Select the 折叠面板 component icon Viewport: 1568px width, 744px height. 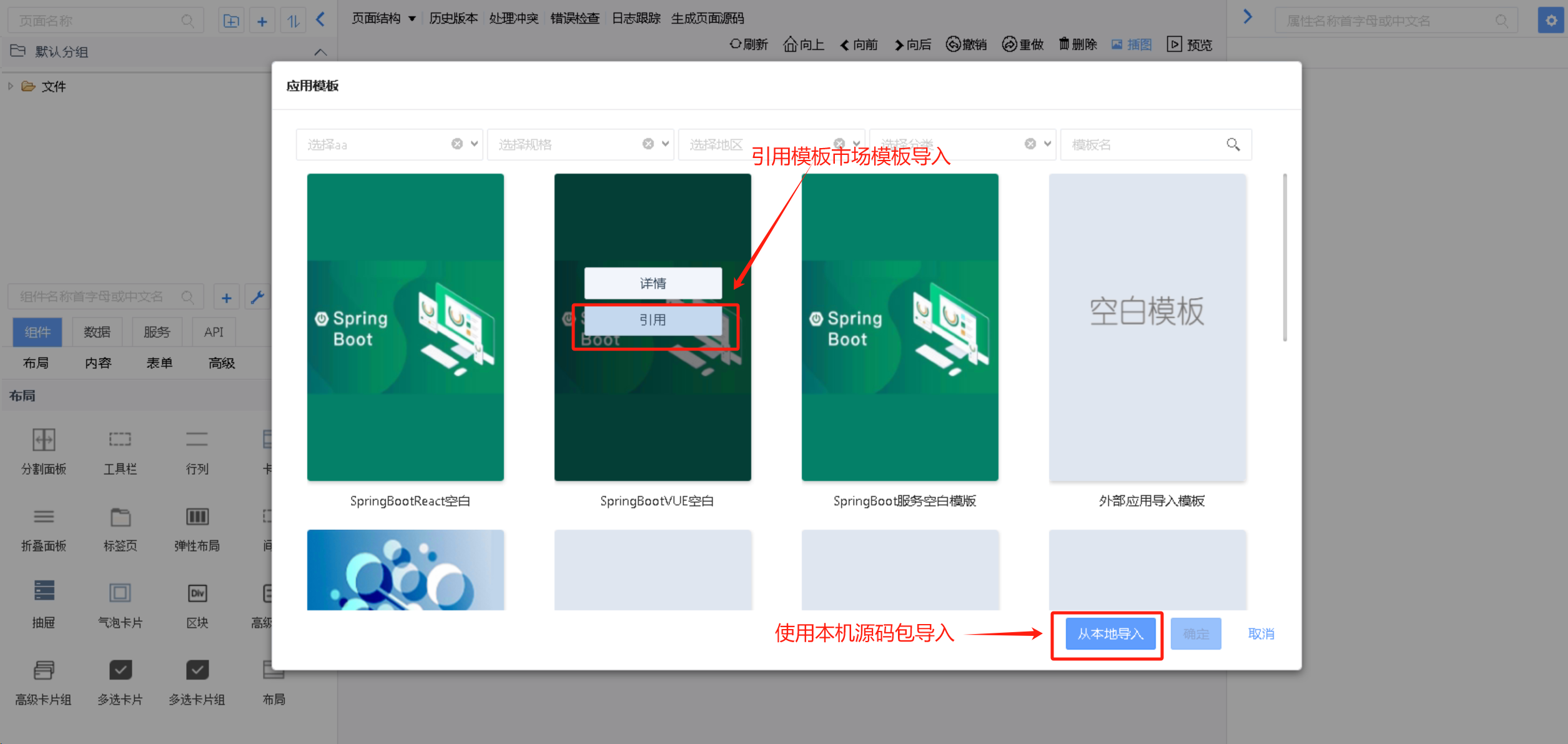click(44, 517)
